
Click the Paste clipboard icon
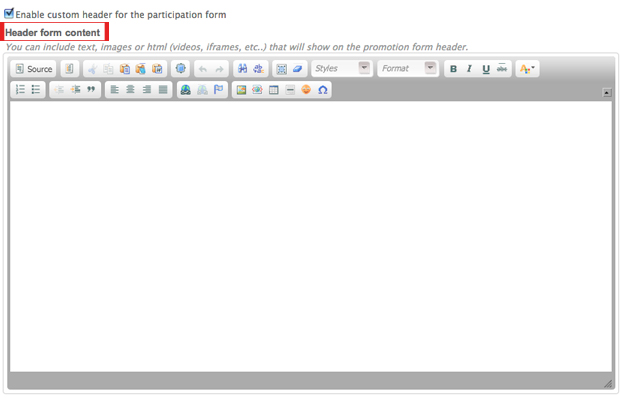coord(125,69)
